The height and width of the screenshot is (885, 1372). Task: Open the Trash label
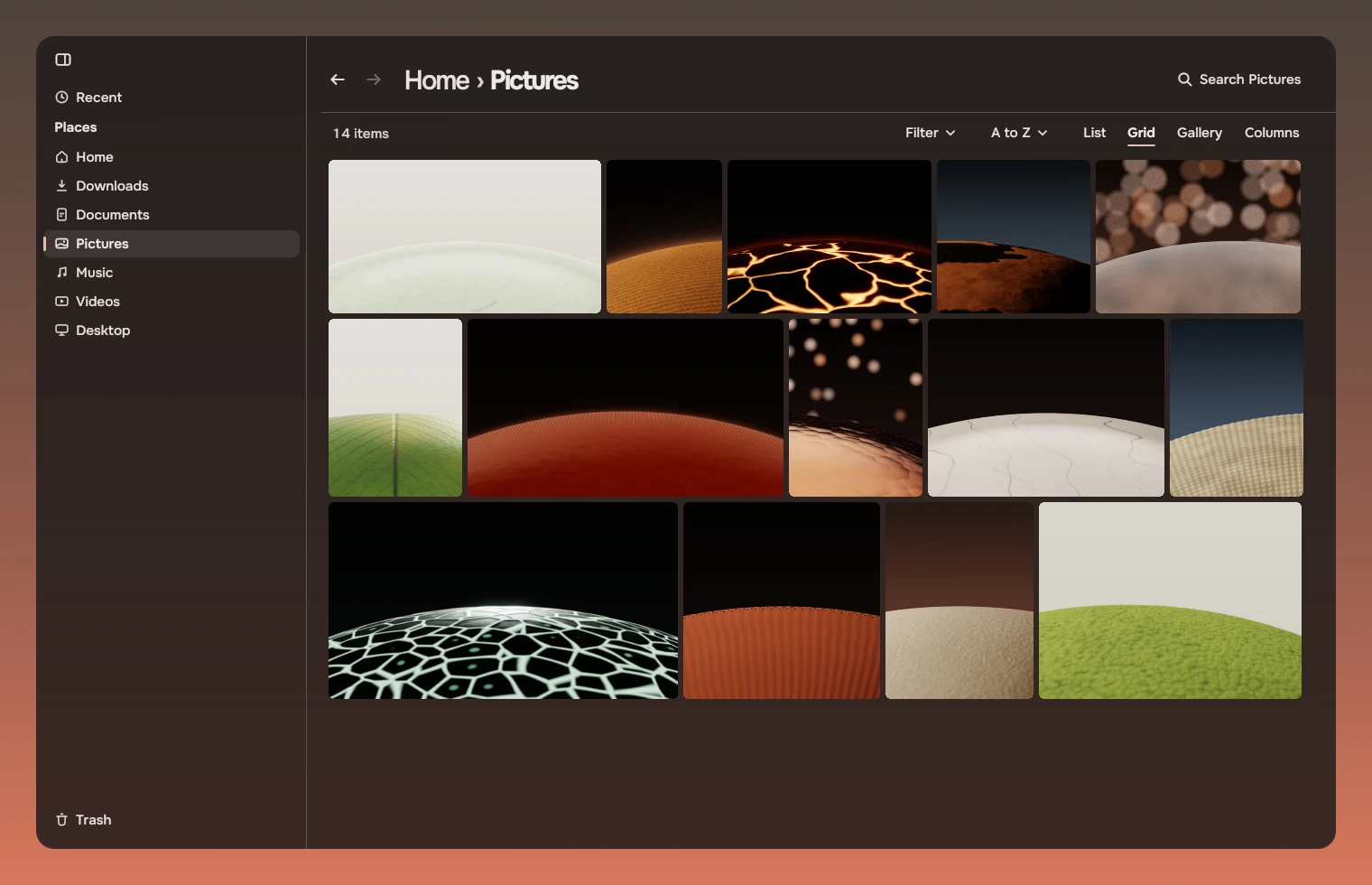[x=94, y=819]
